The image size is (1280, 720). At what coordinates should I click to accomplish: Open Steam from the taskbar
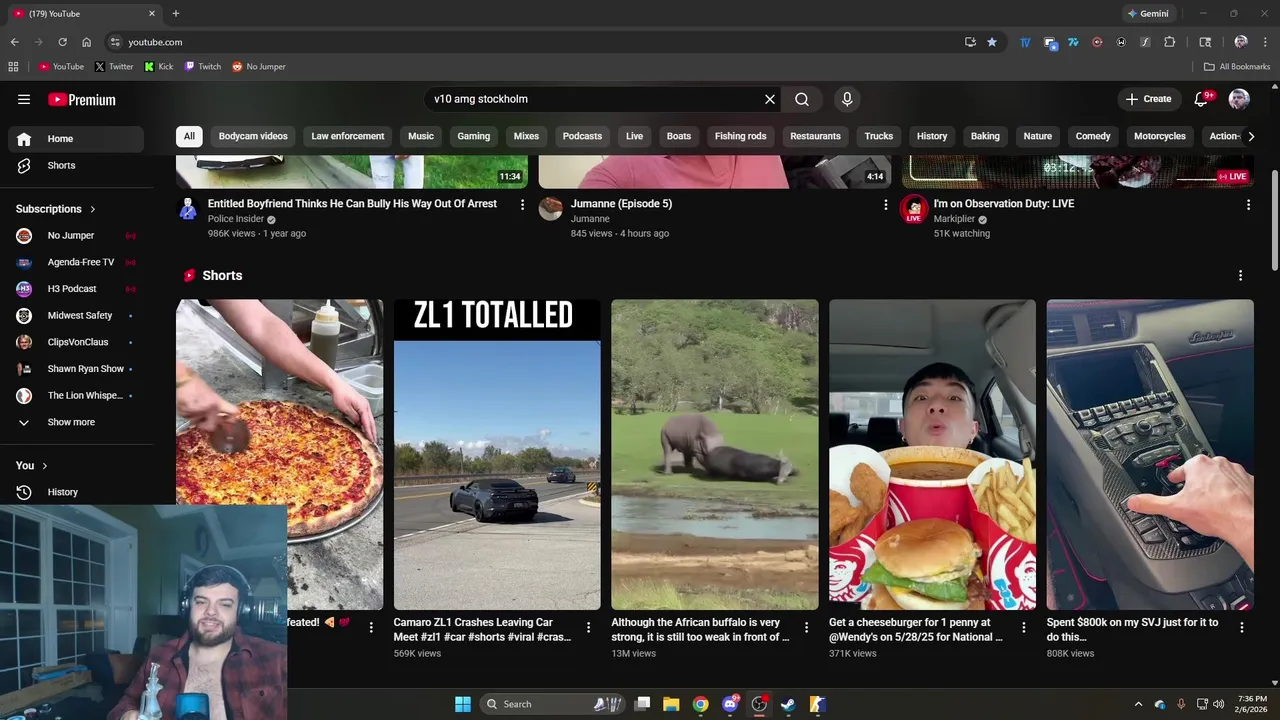(x=788, y=704)
